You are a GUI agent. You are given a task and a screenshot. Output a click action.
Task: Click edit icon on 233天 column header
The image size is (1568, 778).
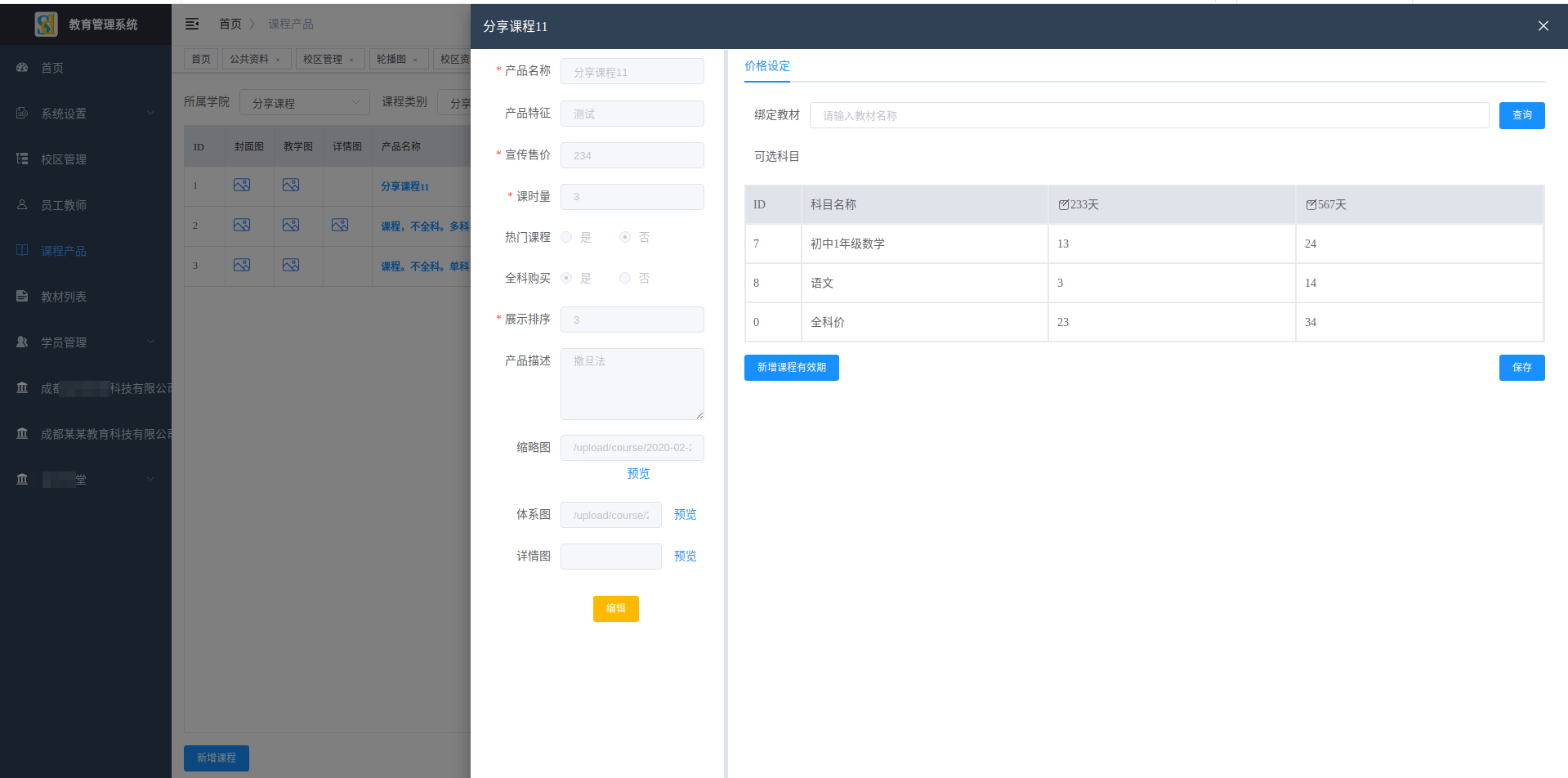(1063, 204)
